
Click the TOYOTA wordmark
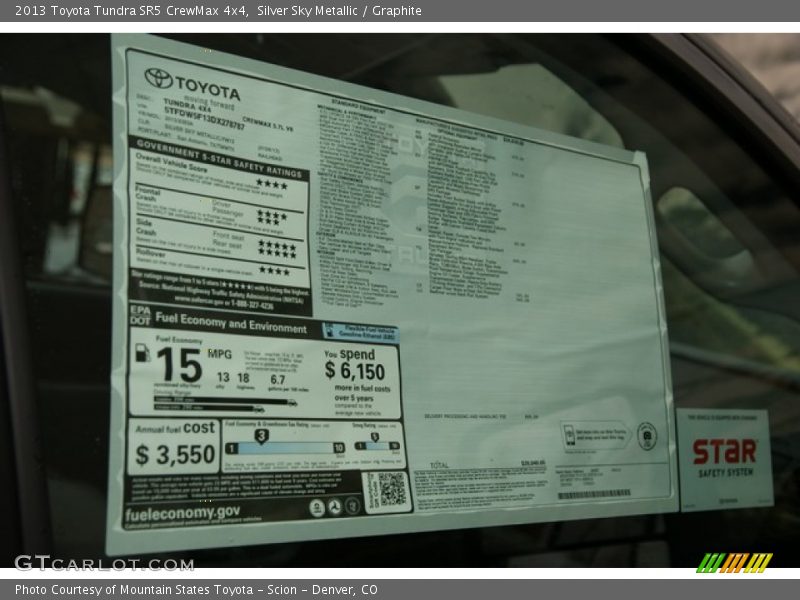[x=208, y=87]
